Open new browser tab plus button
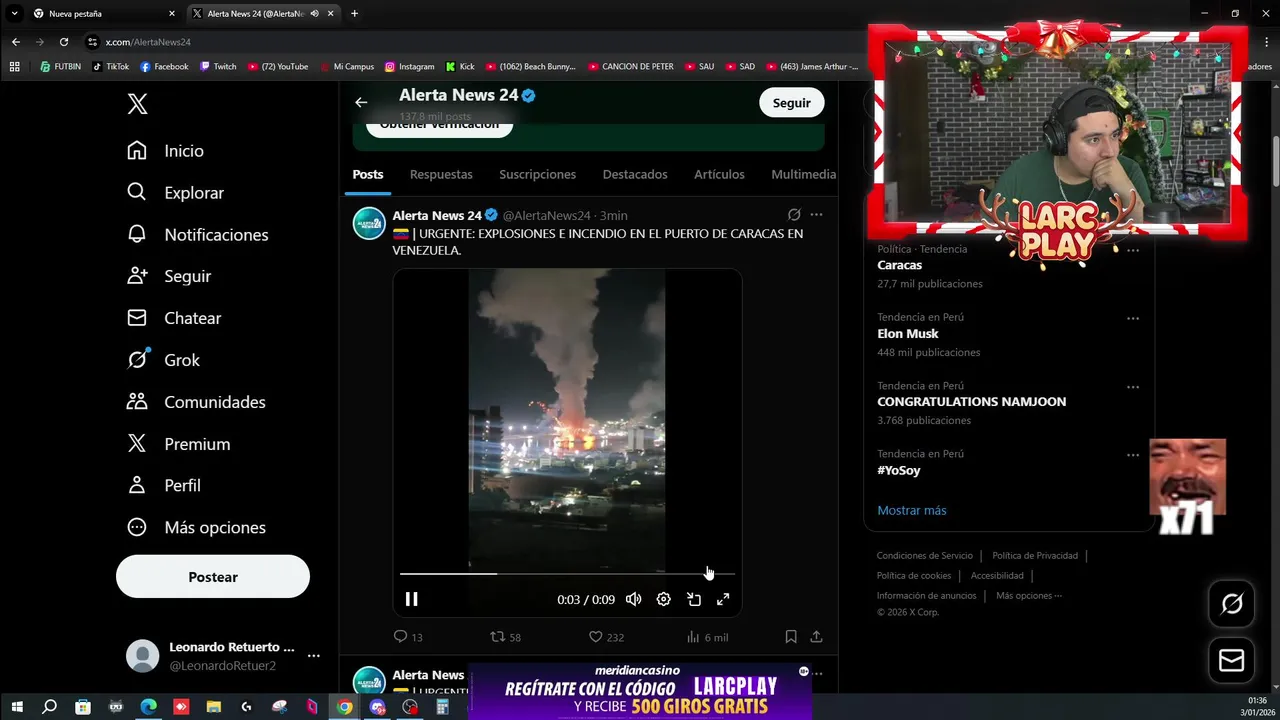1280x720 pixels. [354, 14]
